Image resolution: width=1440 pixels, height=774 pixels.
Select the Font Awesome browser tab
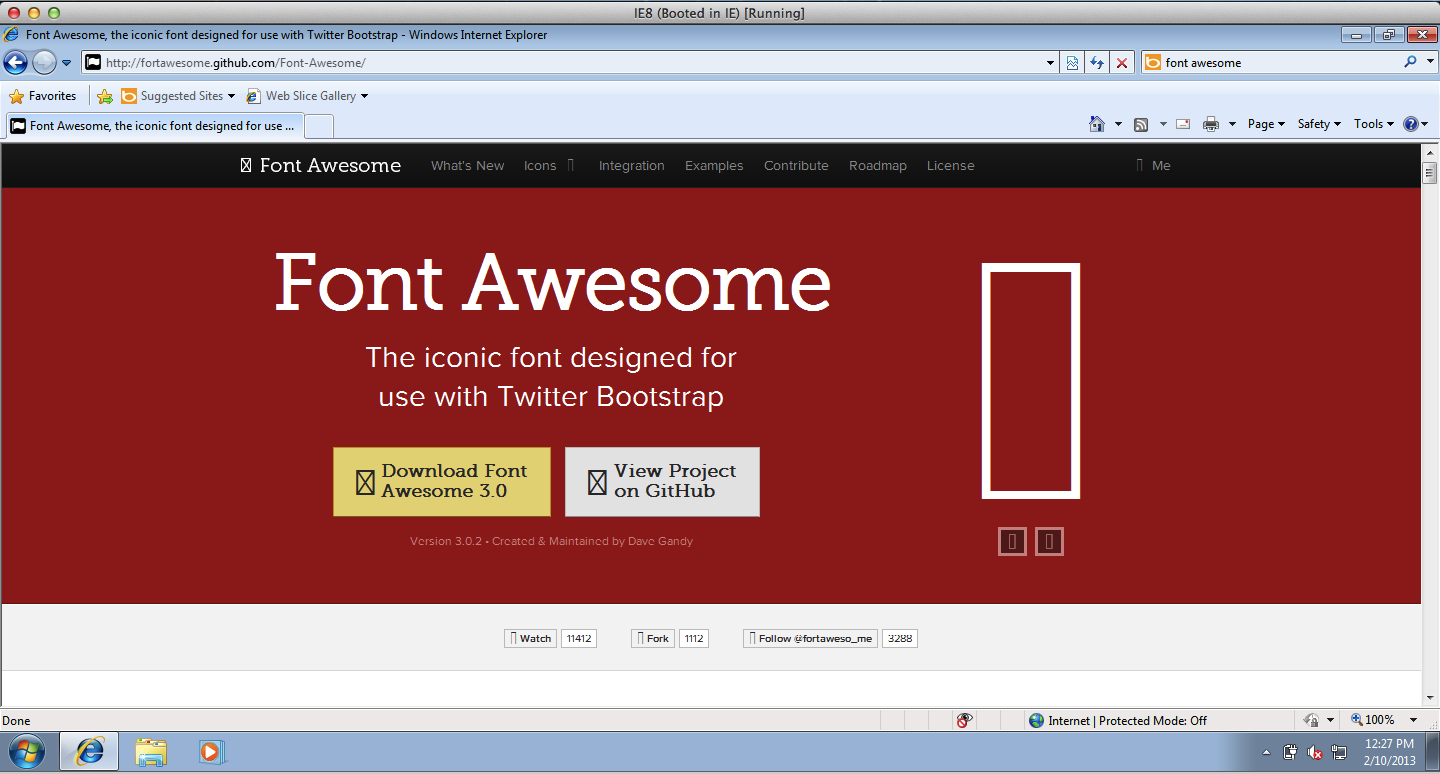(155, 126)
